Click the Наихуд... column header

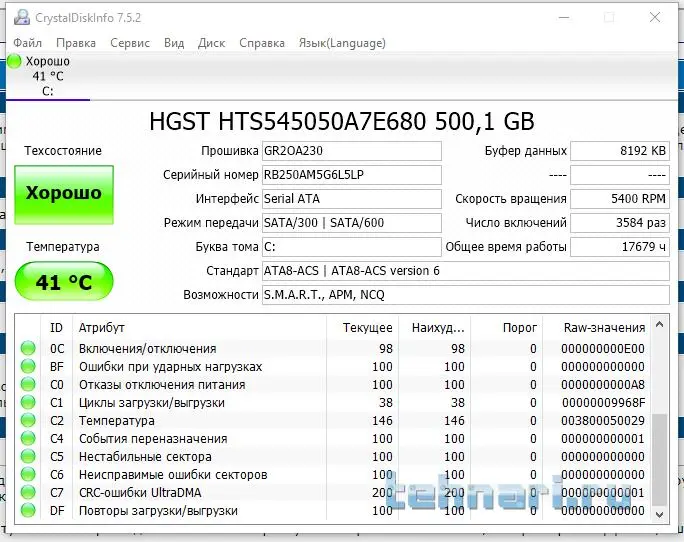coord(434,328)
